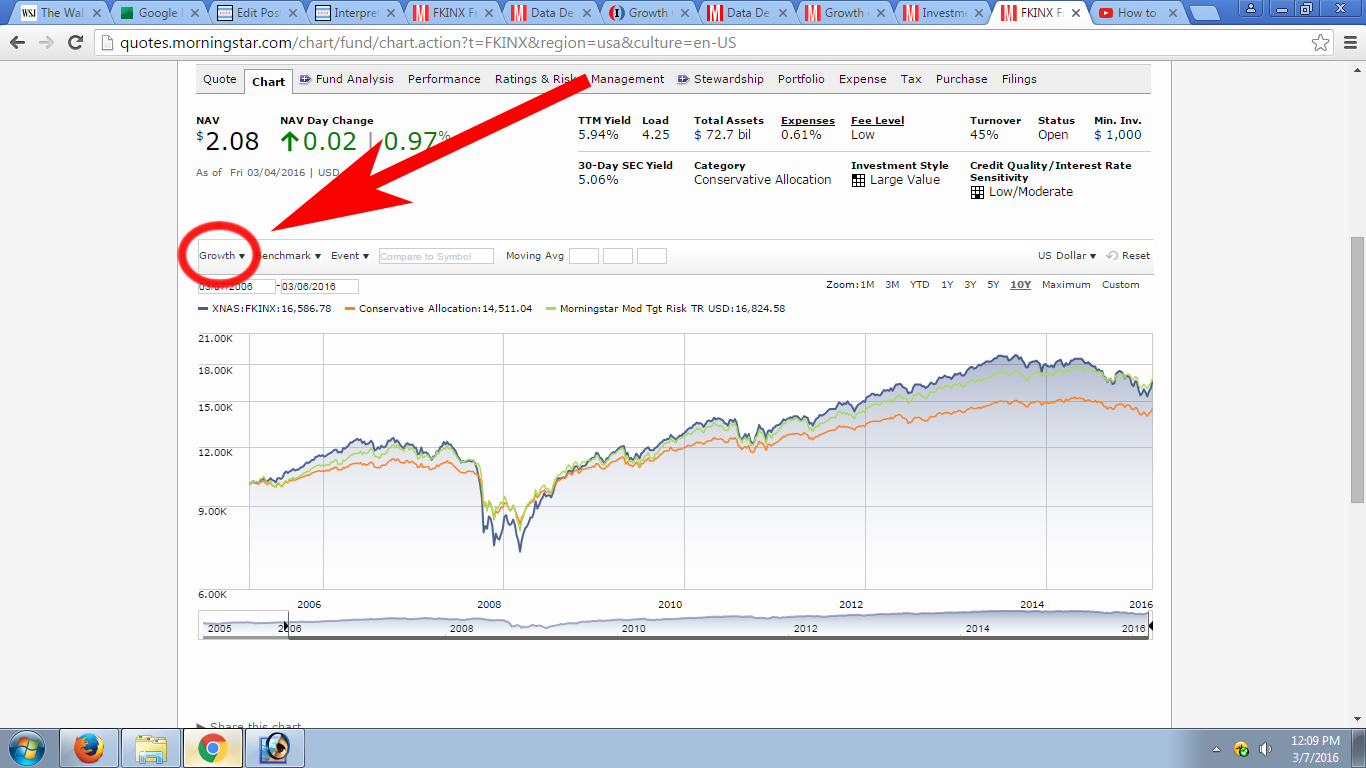Set zoom to Maximum
This screenshot has height=768, width=1366.
point(1066,285)
